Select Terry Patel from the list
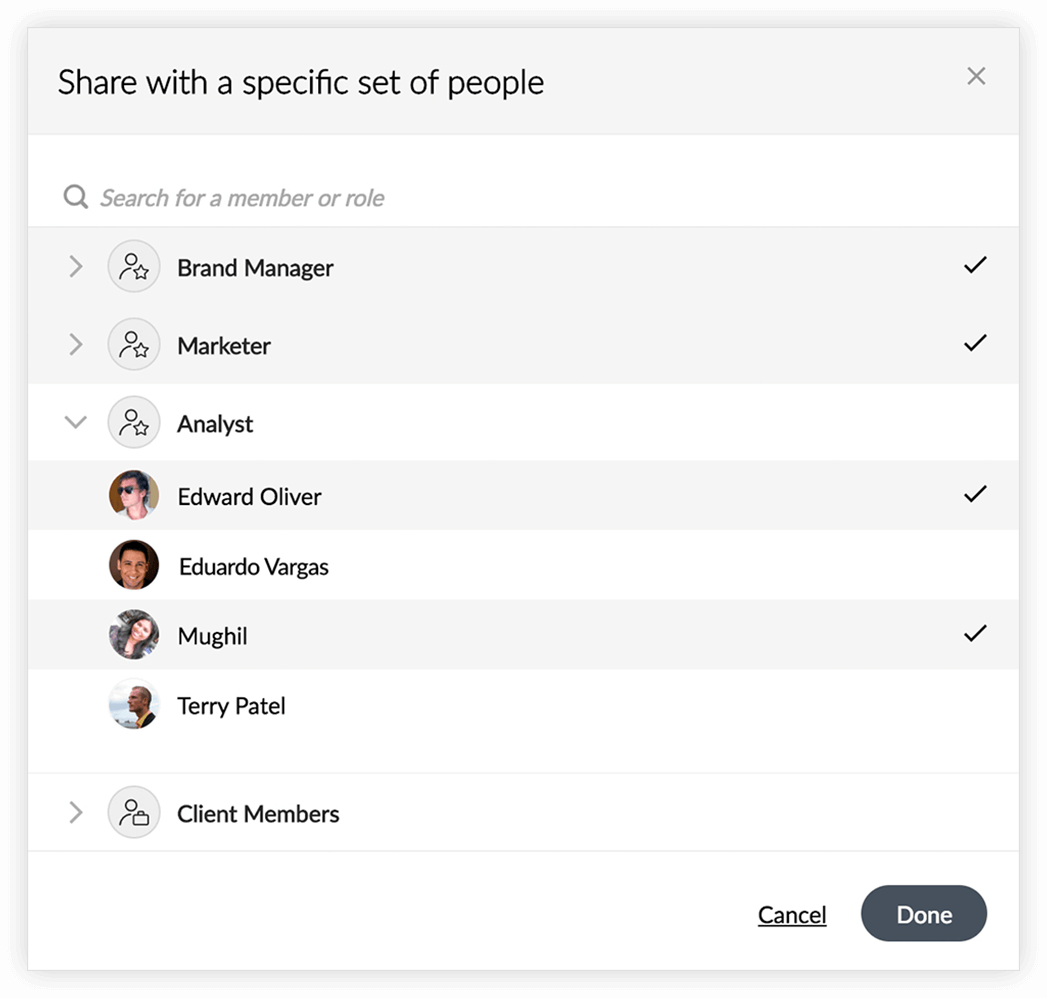The width and height of the screenshot is (1047, 998). point(524,704)
